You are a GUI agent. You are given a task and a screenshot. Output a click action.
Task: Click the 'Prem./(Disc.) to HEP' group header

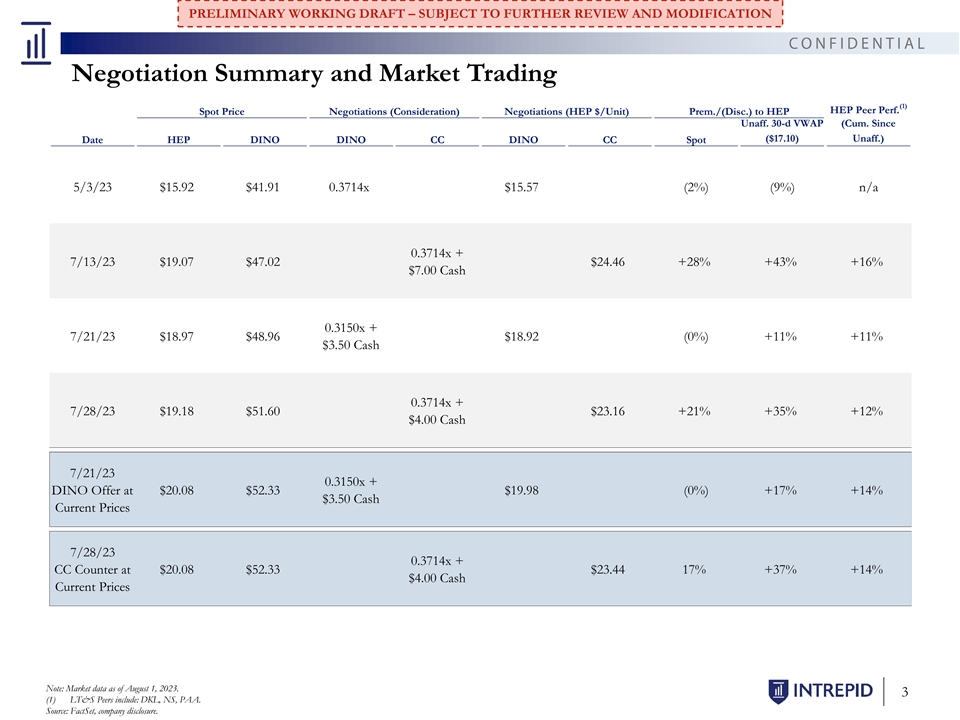click(x=739, y=111)
